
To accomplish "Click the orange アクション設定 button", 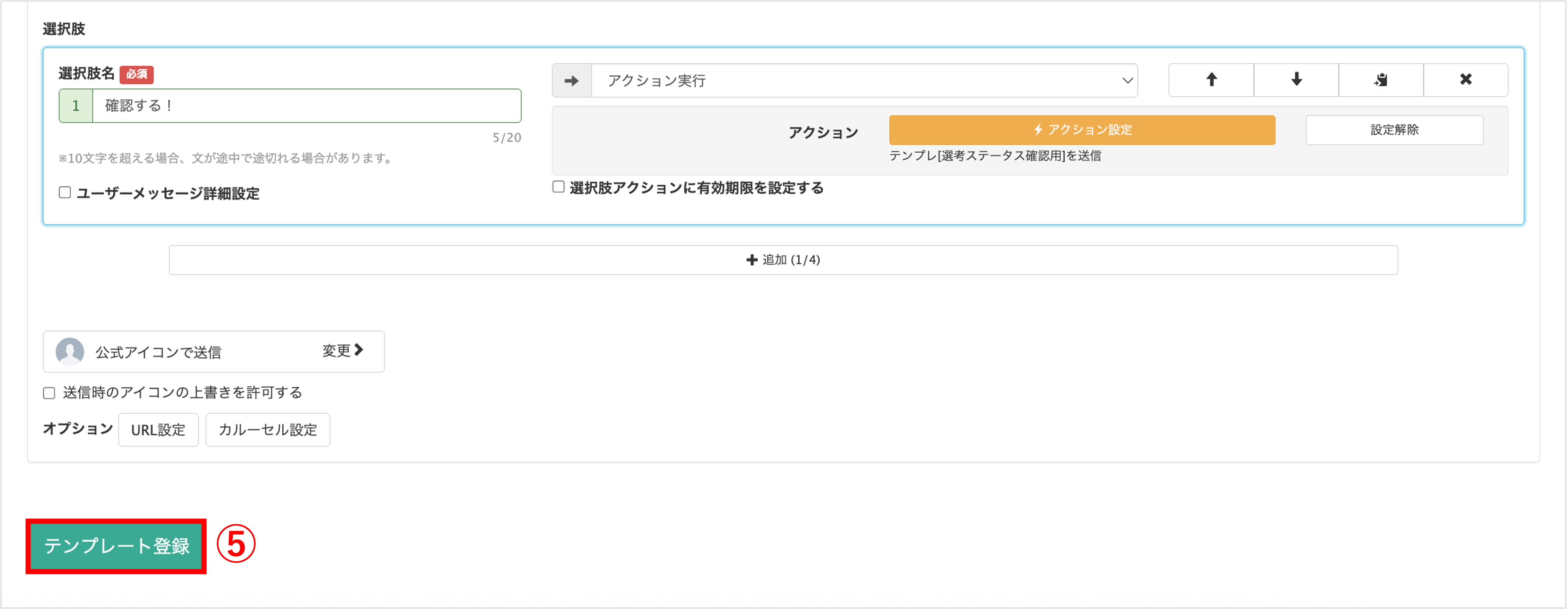I will [1082, 130].
